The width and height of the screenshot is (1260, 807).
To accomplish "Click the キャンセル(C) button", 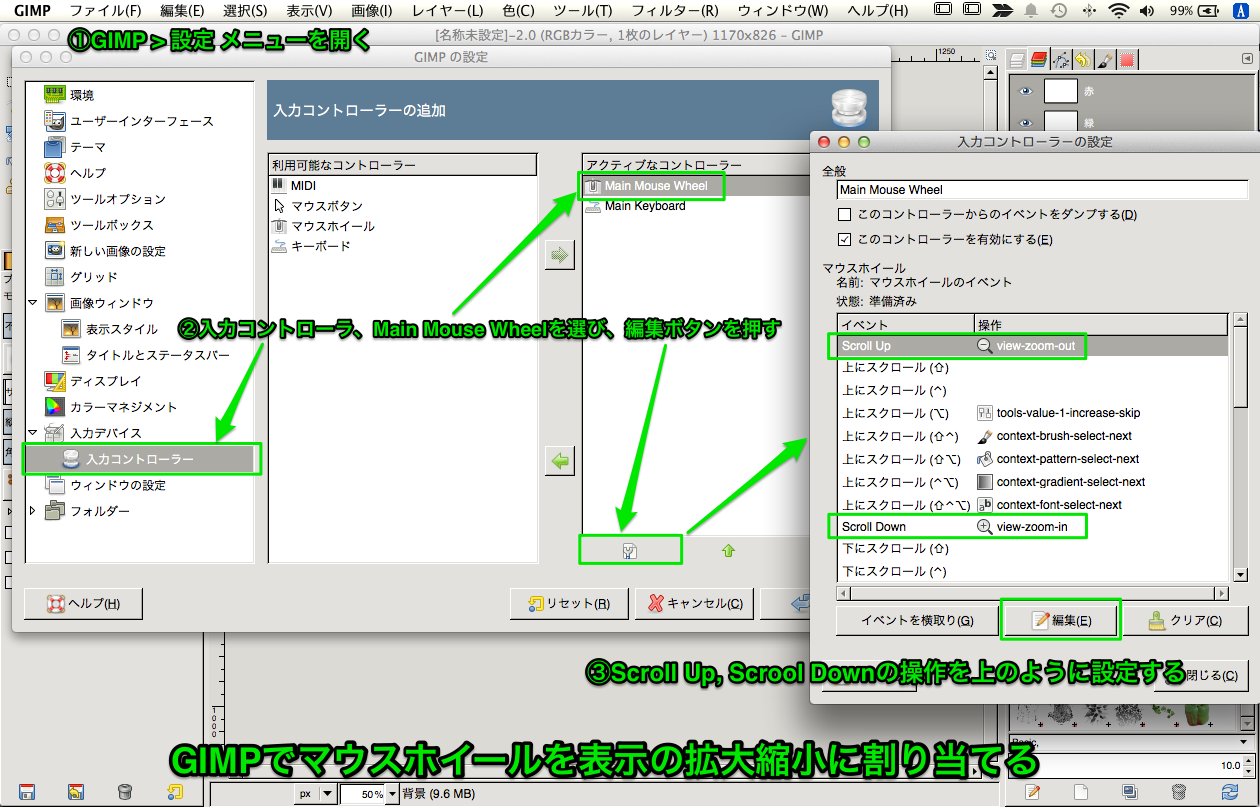I will (x=694, y=604).
